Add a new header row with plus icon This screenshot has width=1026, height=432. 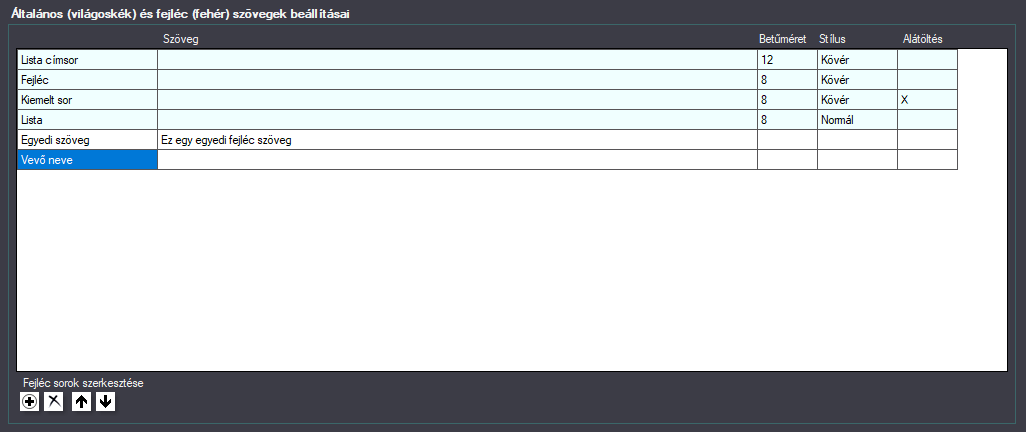click(29, 403)
